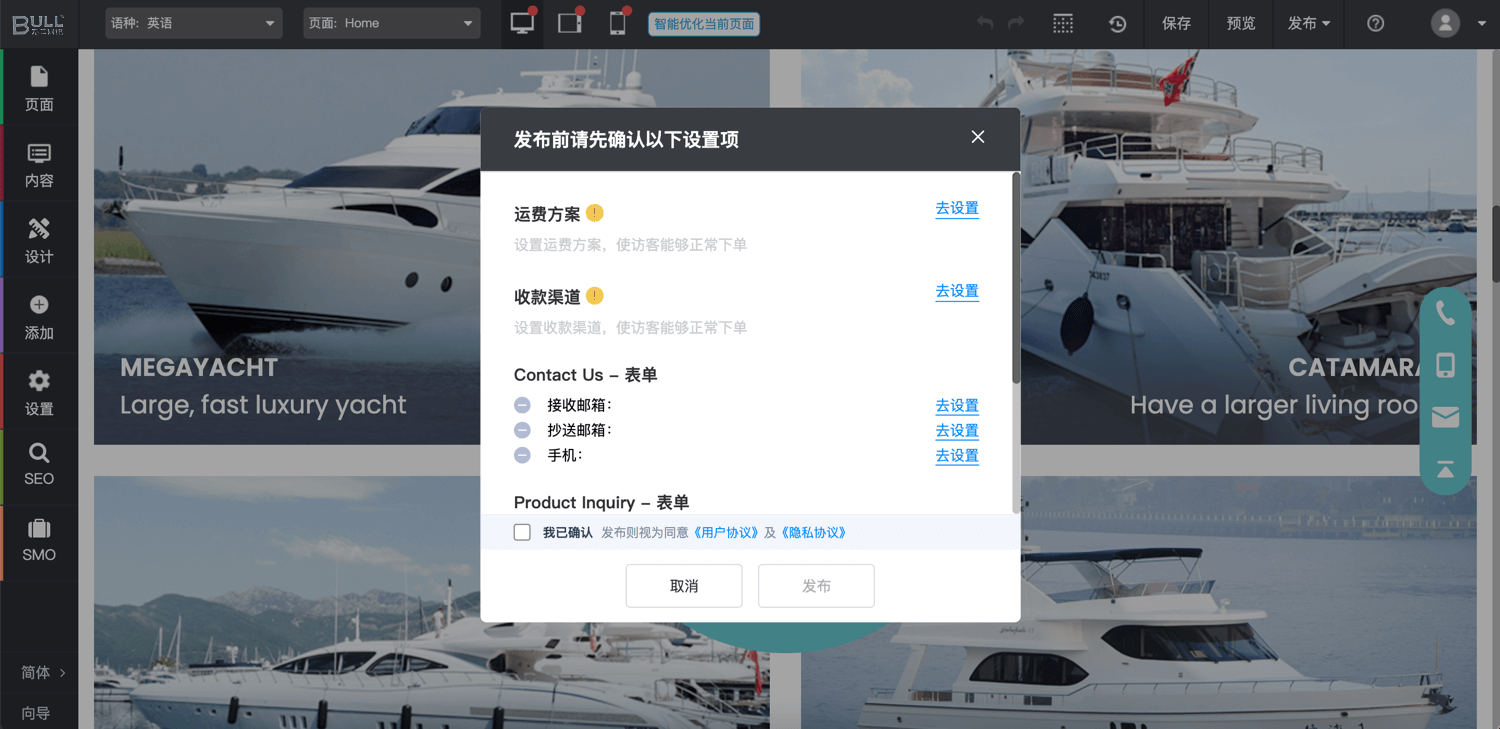The height and width of the screenshot is (729, 1500).
Task: Open version history clock icon
Action: [x=1117, y=23]
